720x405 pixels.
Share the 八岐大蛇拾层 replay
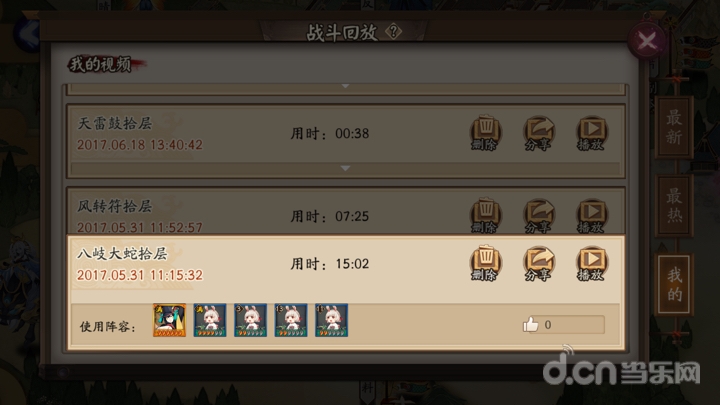(539, 263)
